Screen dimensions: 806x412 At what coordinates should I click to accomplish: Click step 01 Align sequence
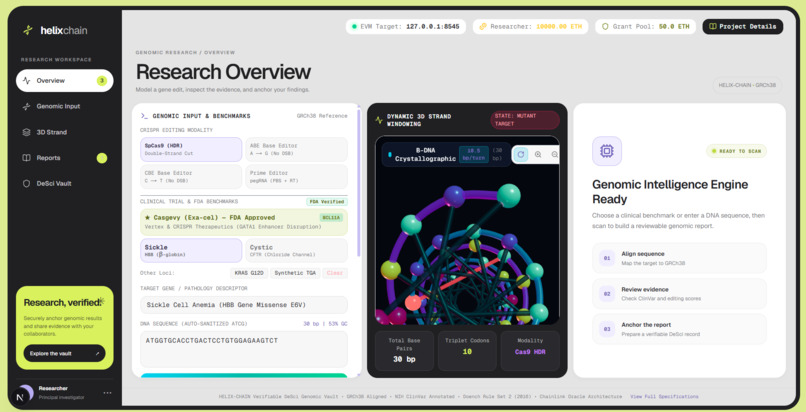679,258
